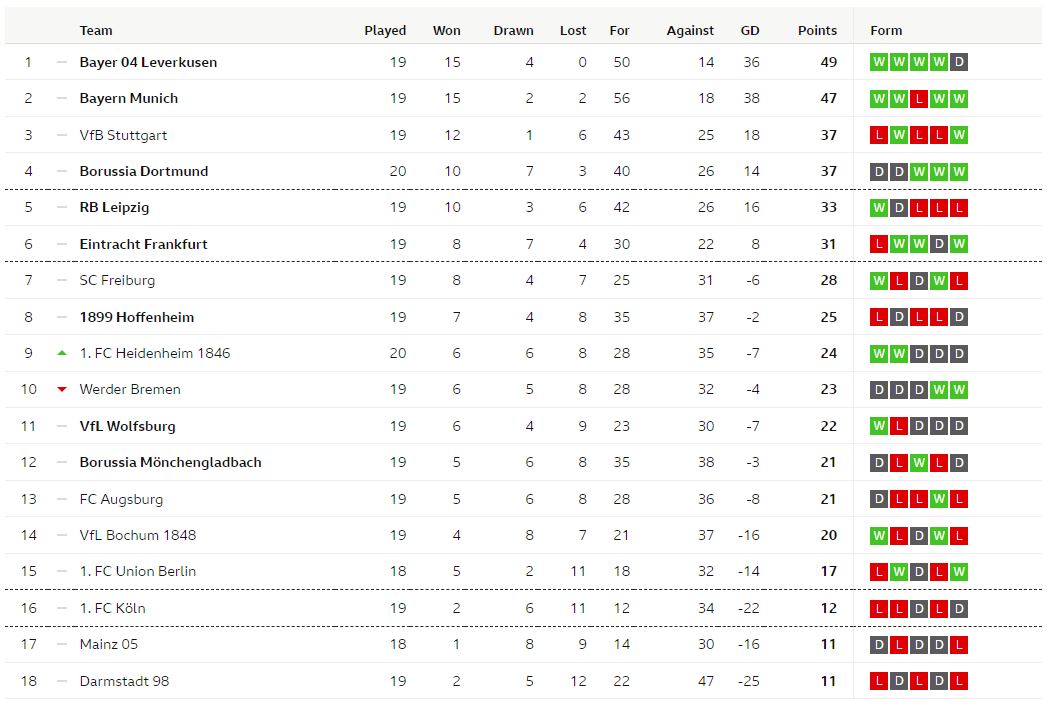Click Leverkusen's grey D form badge
The image size is (1047, 707).
point(959,62)
